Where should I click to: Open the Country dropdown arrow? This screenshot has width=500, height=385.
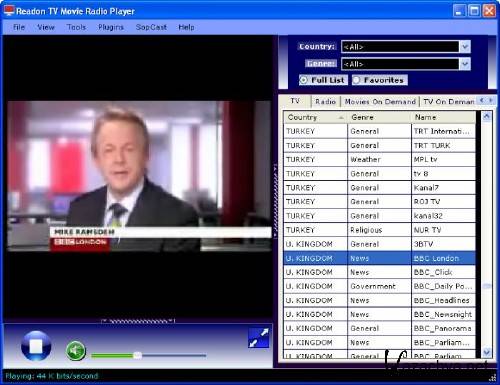coord(465,47)
